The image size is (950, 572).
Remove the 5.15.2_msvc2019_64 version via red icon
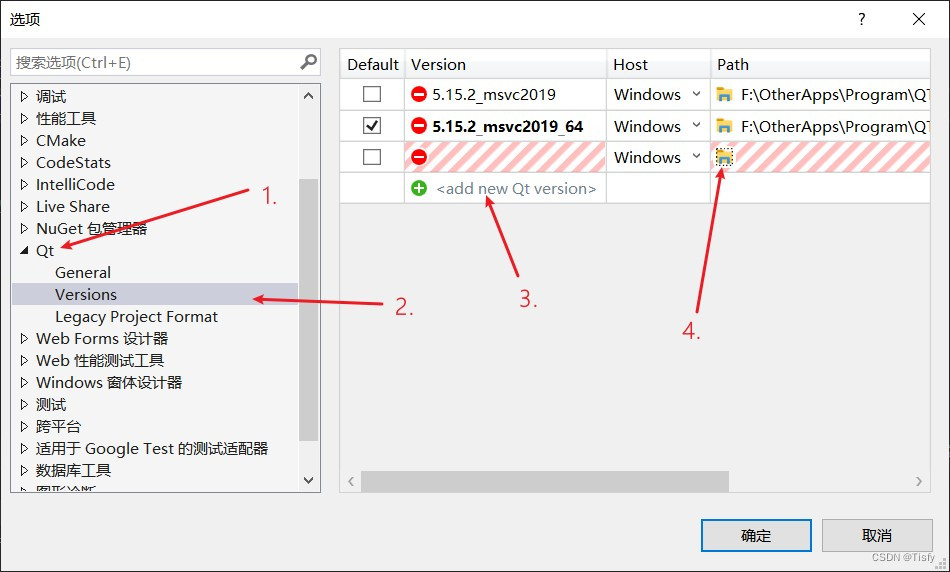[419, 126]
